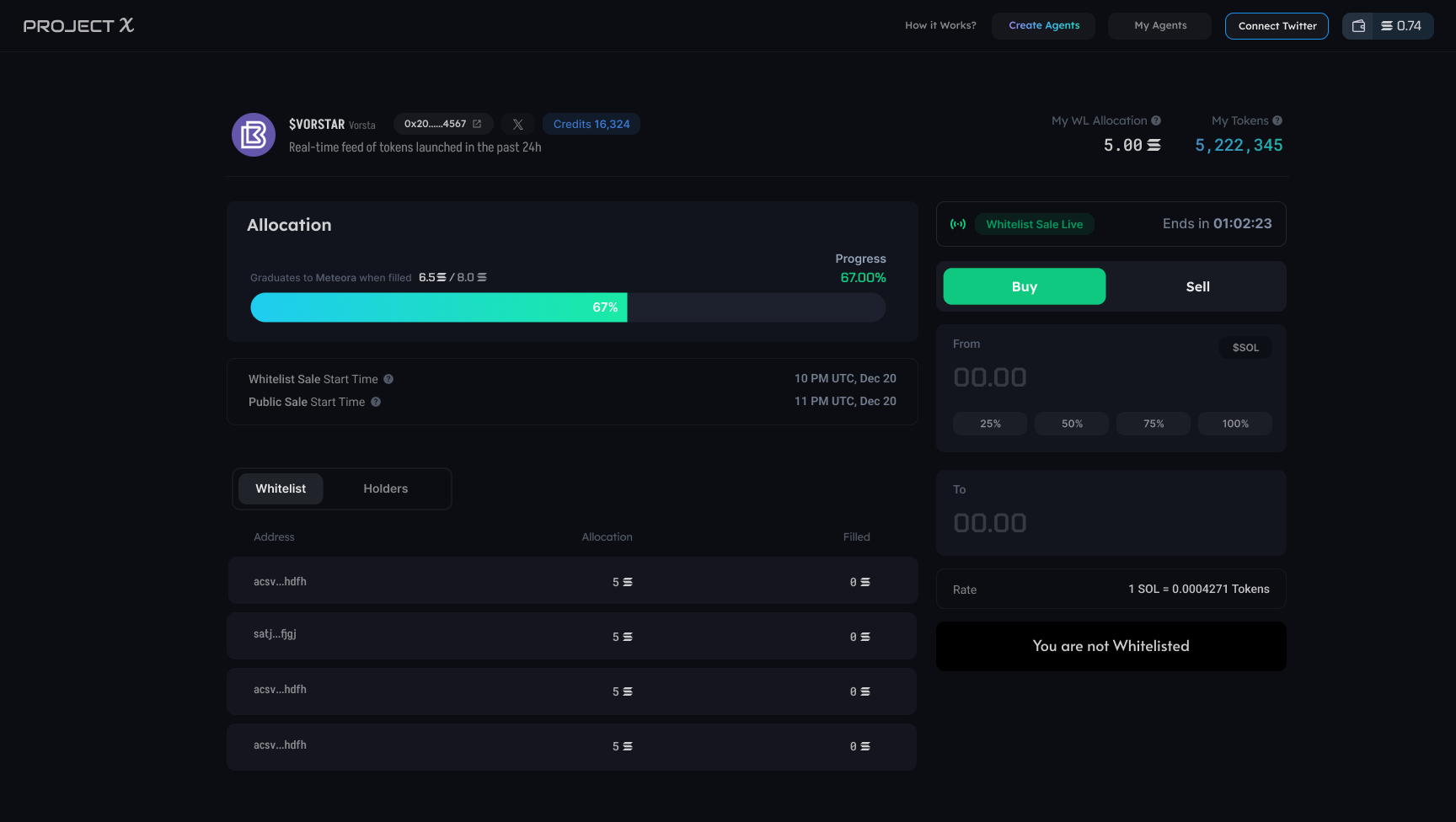This screenshot has height=822, width=1456.
Task: Click Public Sale Start Time info icon
Action: click(x=376, y=402)
